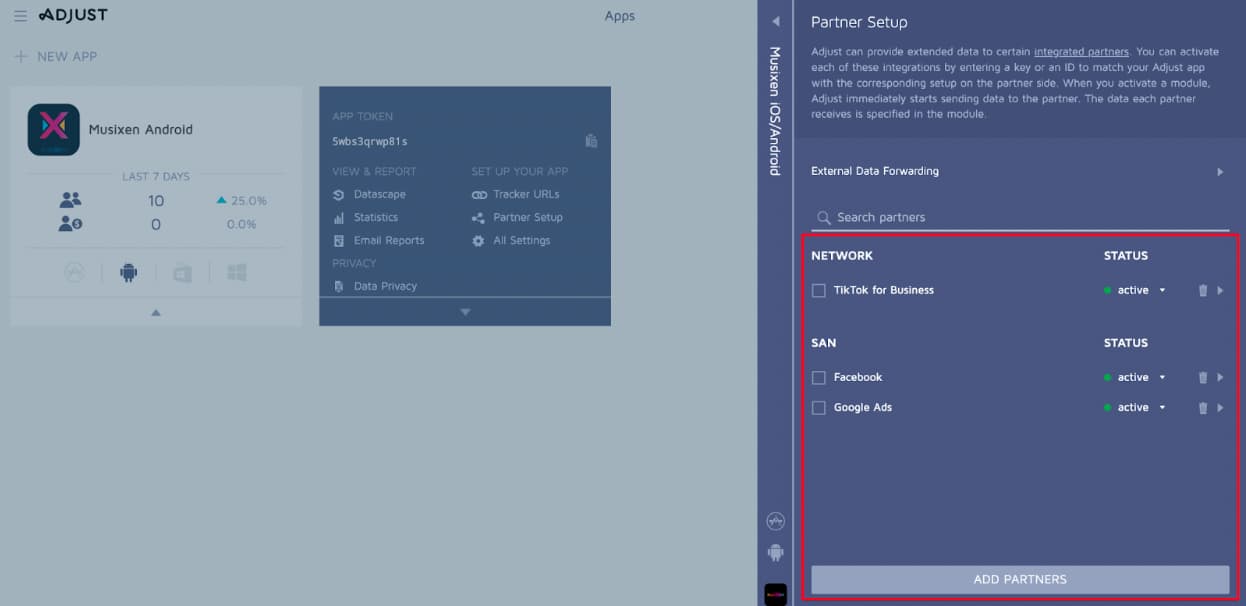This screenshot has height=606, width=1246.
Task: Copy the app token with the clipboard icon
Action: coord(591,141)
